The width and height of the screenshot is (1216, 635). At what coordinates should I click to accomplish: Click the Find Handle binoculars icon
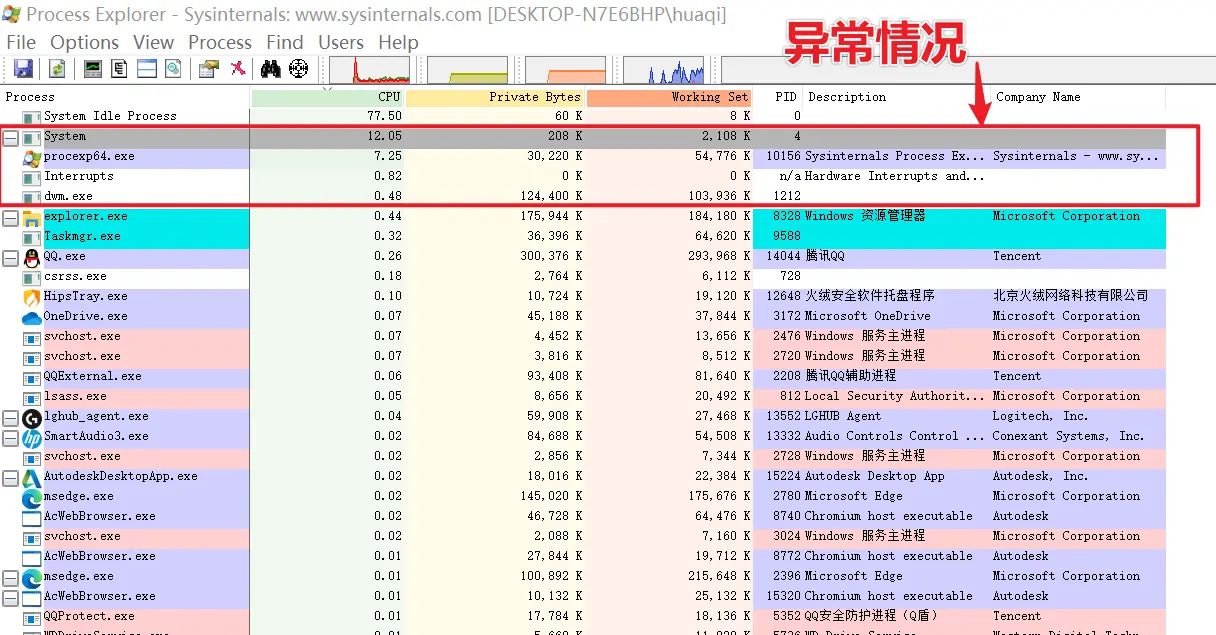pos(271,68)
